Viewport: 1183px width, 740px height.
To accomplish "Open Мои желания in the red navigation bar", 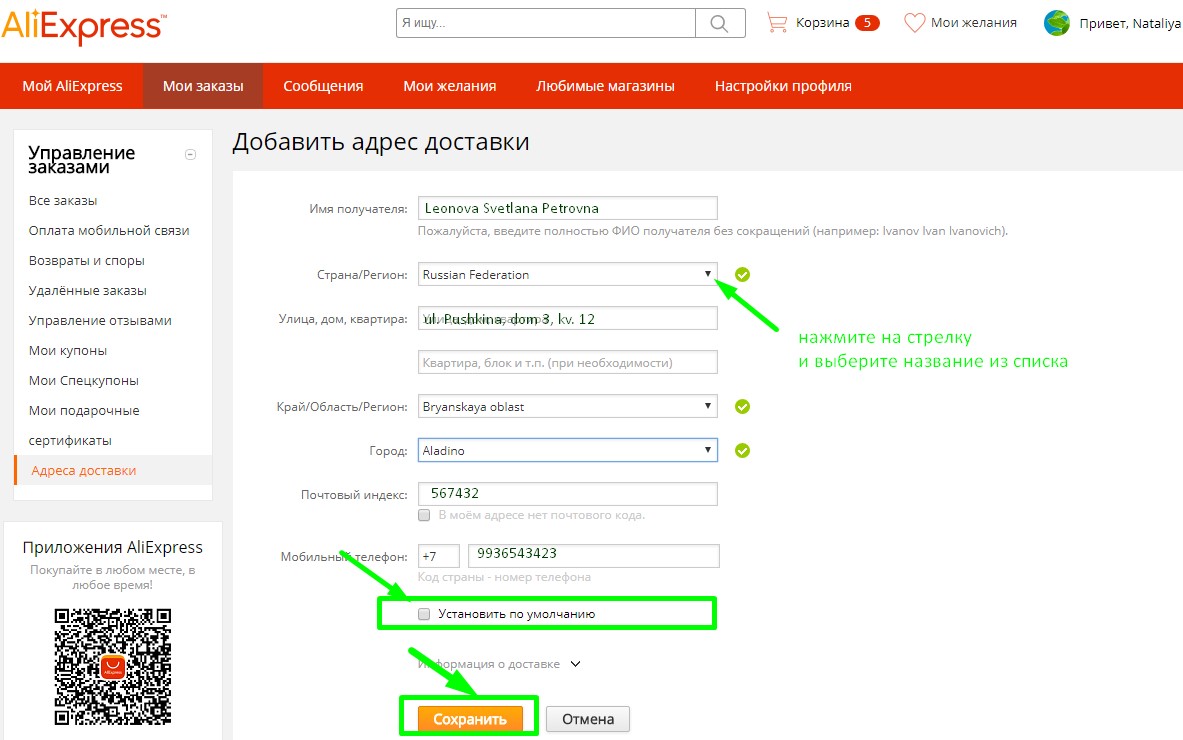I will pos(450,86).
